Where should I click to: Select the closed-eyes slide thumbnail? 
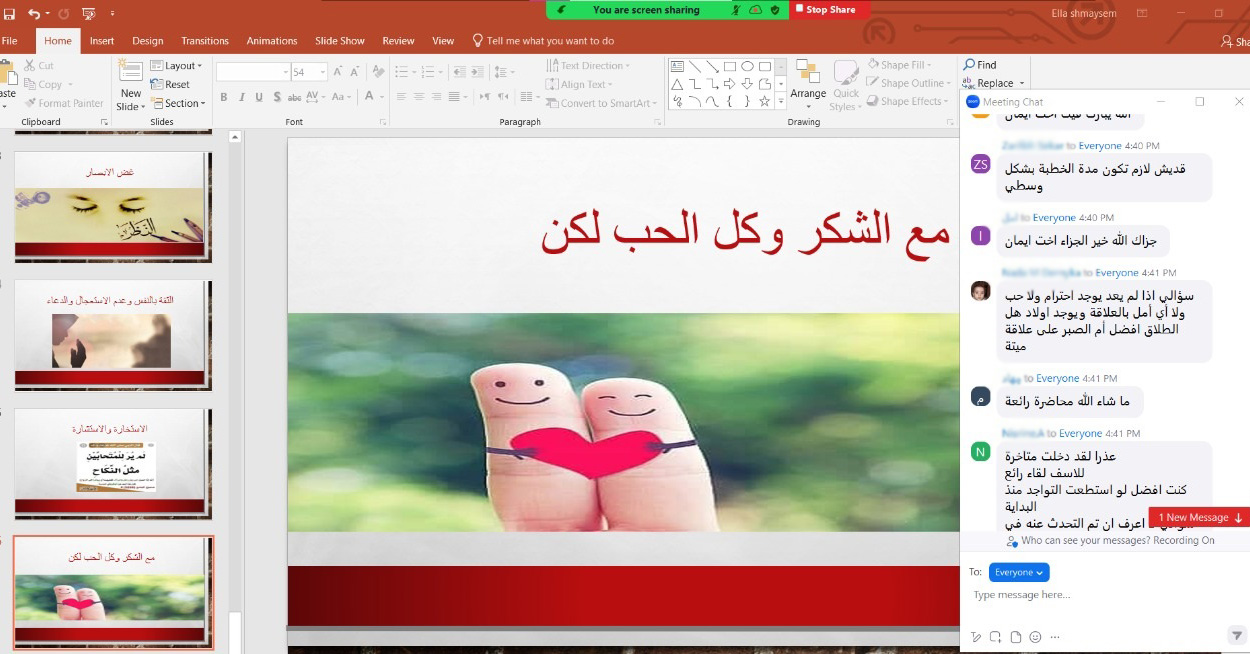(112, 206)
